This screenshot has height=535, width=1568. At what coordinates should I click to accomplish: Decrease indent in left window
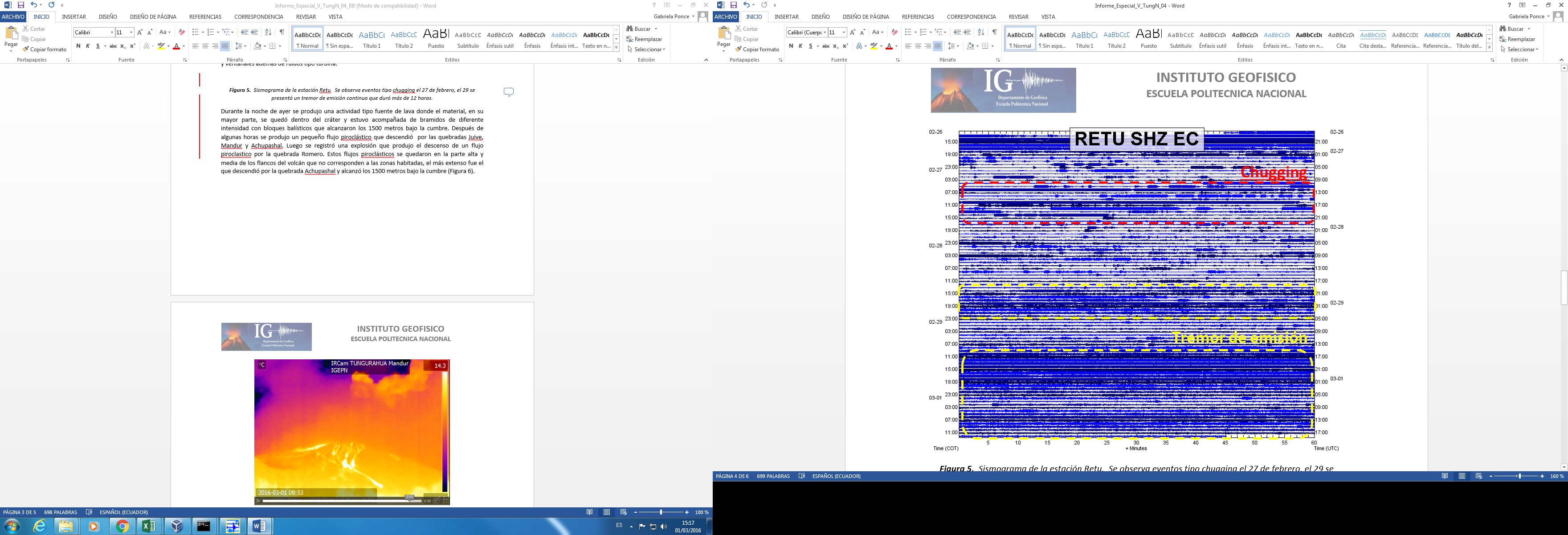click(x=245, y=32)
